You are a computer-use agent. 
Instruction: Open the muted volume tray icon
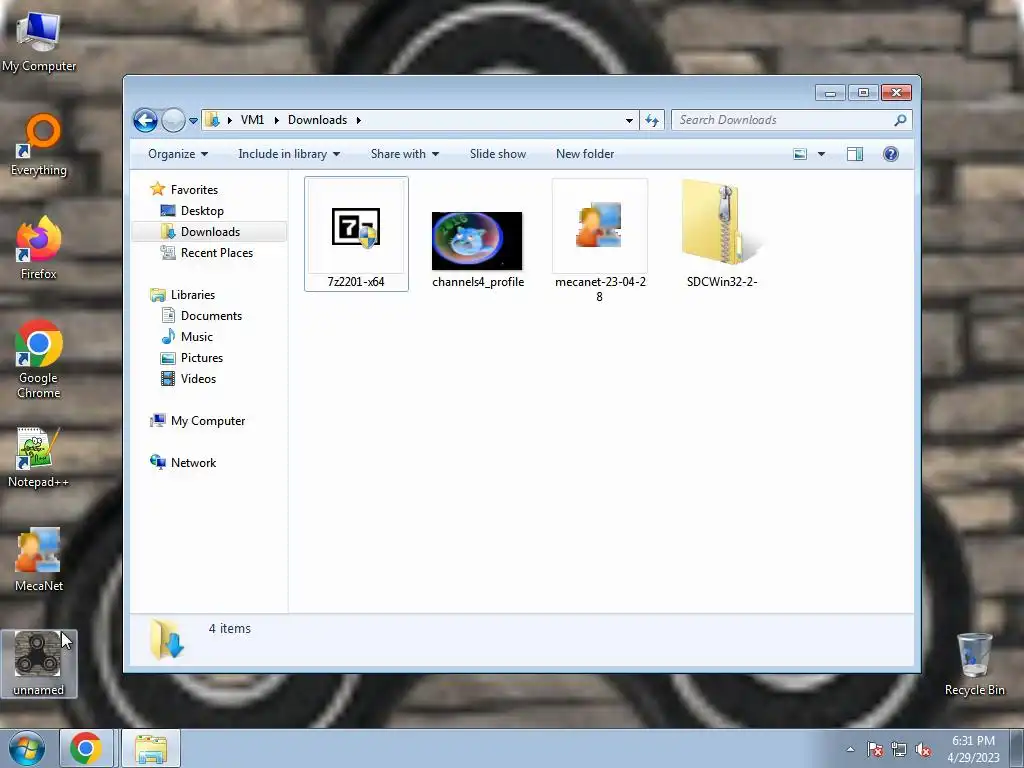[923, 749]
